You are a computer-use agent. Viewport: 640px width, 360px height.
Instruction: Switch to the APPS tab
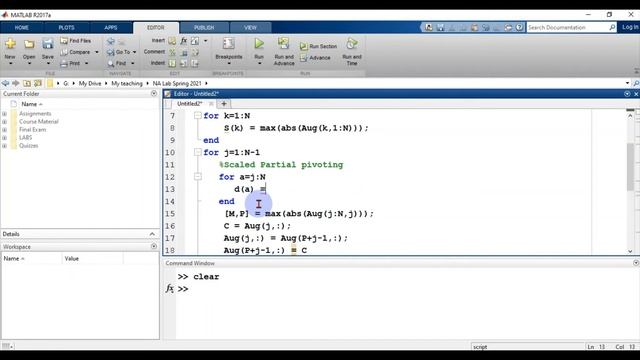click(x=111, y=28)
